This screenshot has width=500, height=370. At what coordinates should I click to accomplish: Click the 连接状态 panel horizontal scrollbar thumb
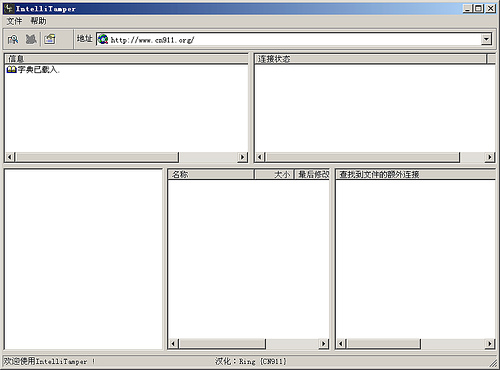click(363, 157)
